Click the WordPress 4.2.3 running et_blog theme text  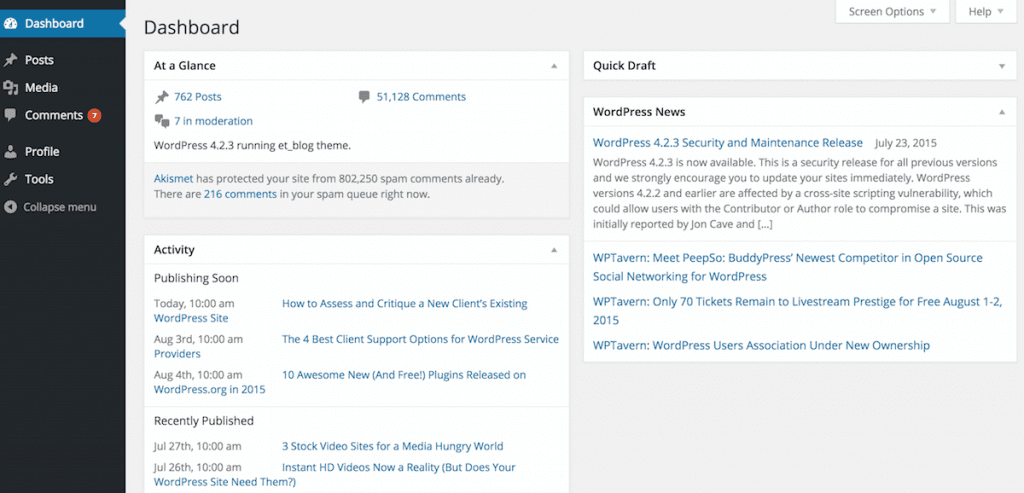tap(252, 146)
